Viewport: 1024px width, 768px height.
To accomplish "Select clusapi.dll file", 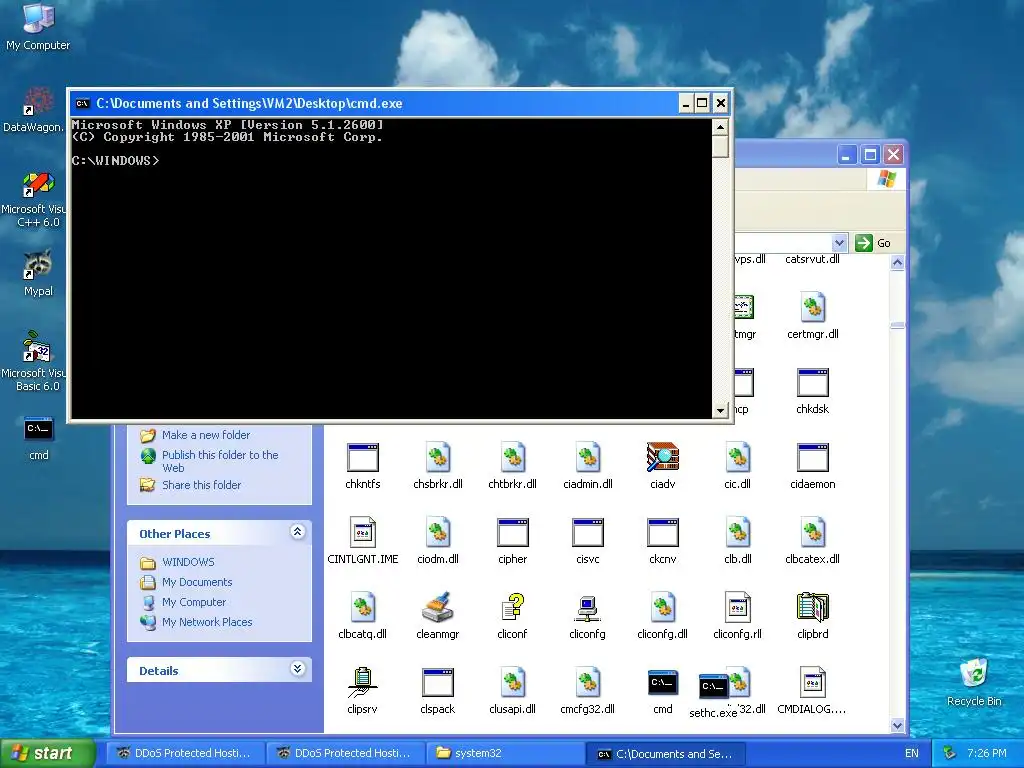I will (x=513, y=691).
